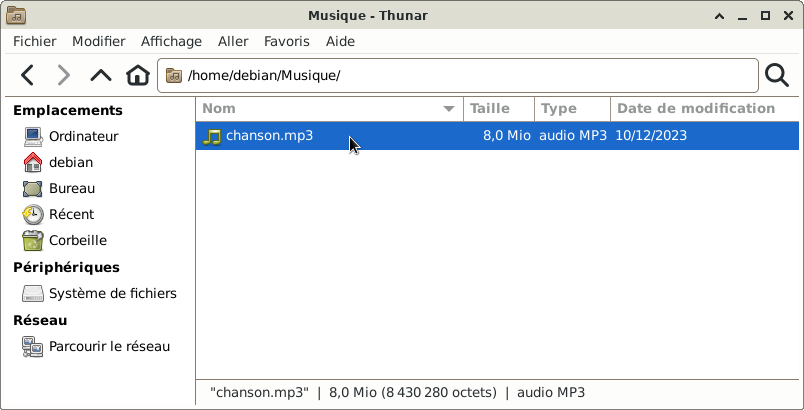Select Récent label in the sidebar

pyautogui.click(x=71, y=214)
